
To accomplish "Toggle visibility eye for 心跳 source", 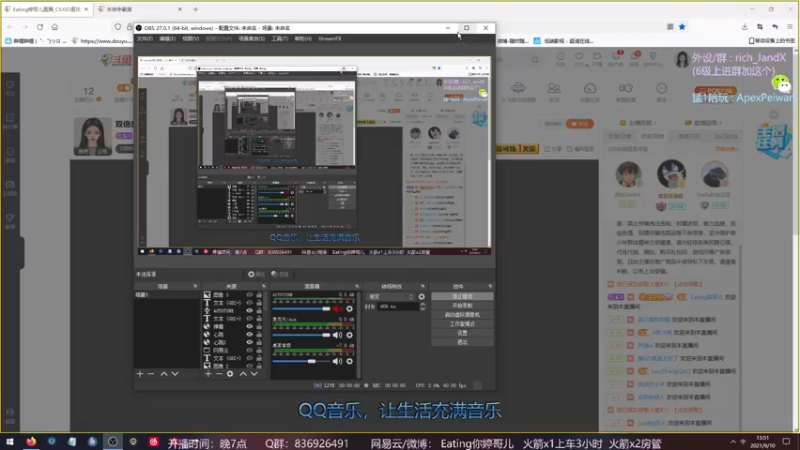I will pos(249,335).
